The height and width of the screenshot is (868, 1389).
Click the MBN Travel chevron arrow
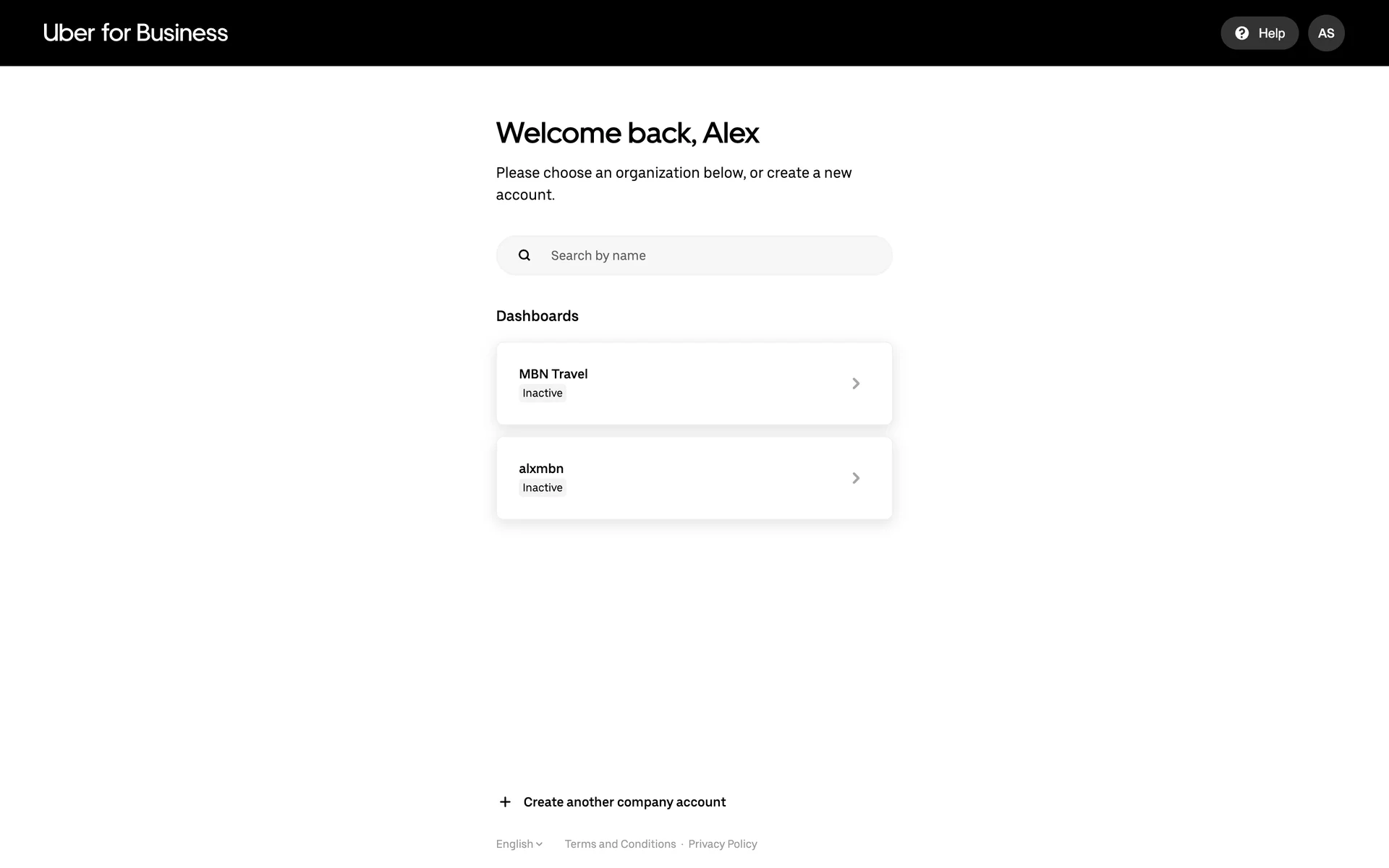856,383
